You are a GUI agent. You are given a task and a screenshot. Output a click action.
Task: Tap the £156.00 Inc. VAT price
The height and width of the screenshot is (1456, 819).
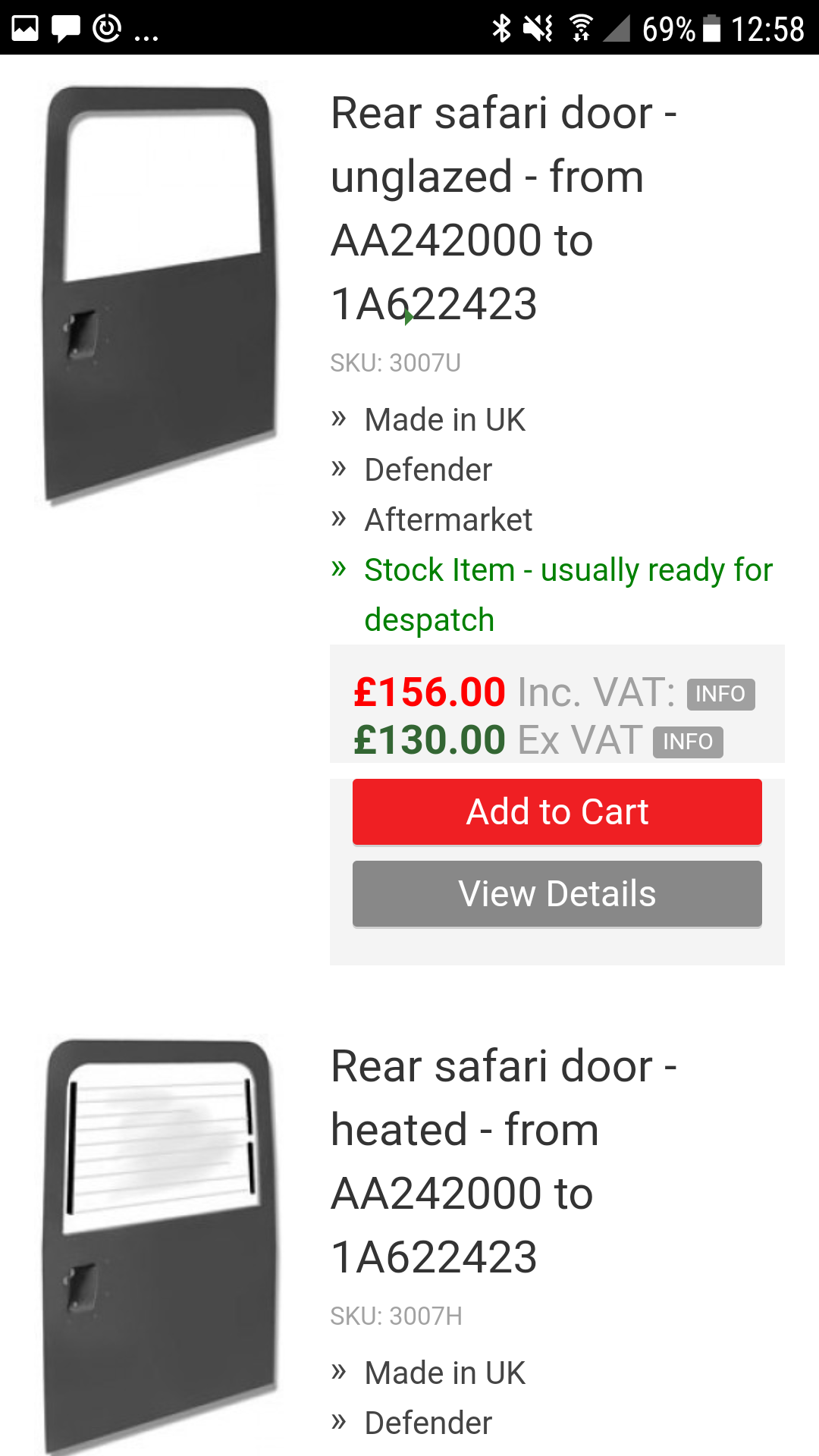(x=429, y=692)
